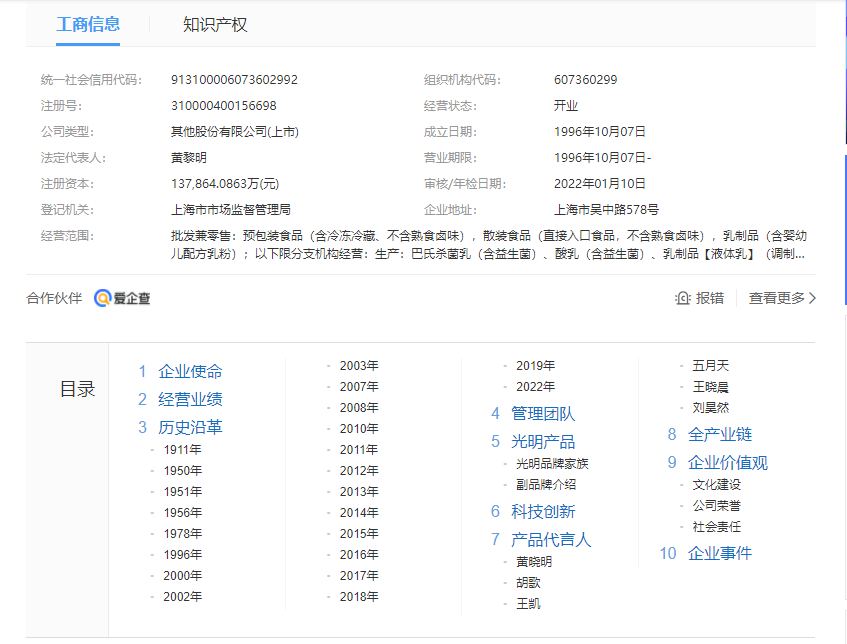The image size is (847, 644).
Task: Go to the 2011年 entry
Action: pos(359,450)
